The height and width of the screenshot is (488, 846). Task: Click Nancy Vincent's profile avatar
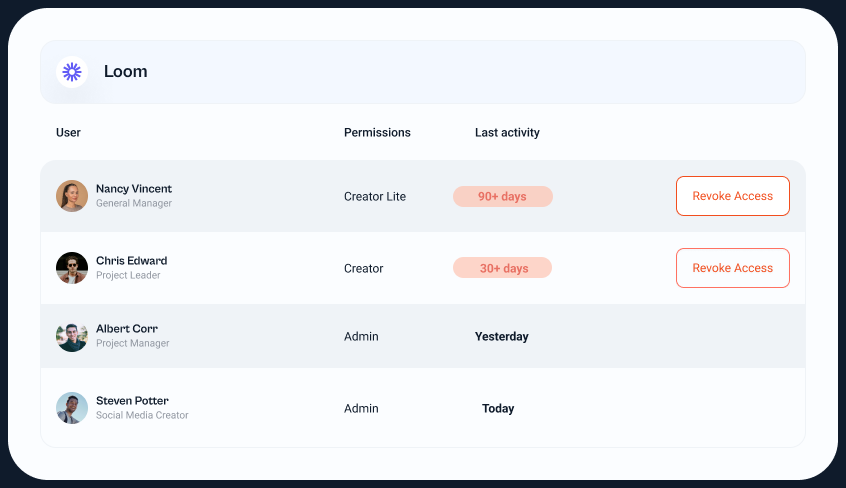[72, 196]
